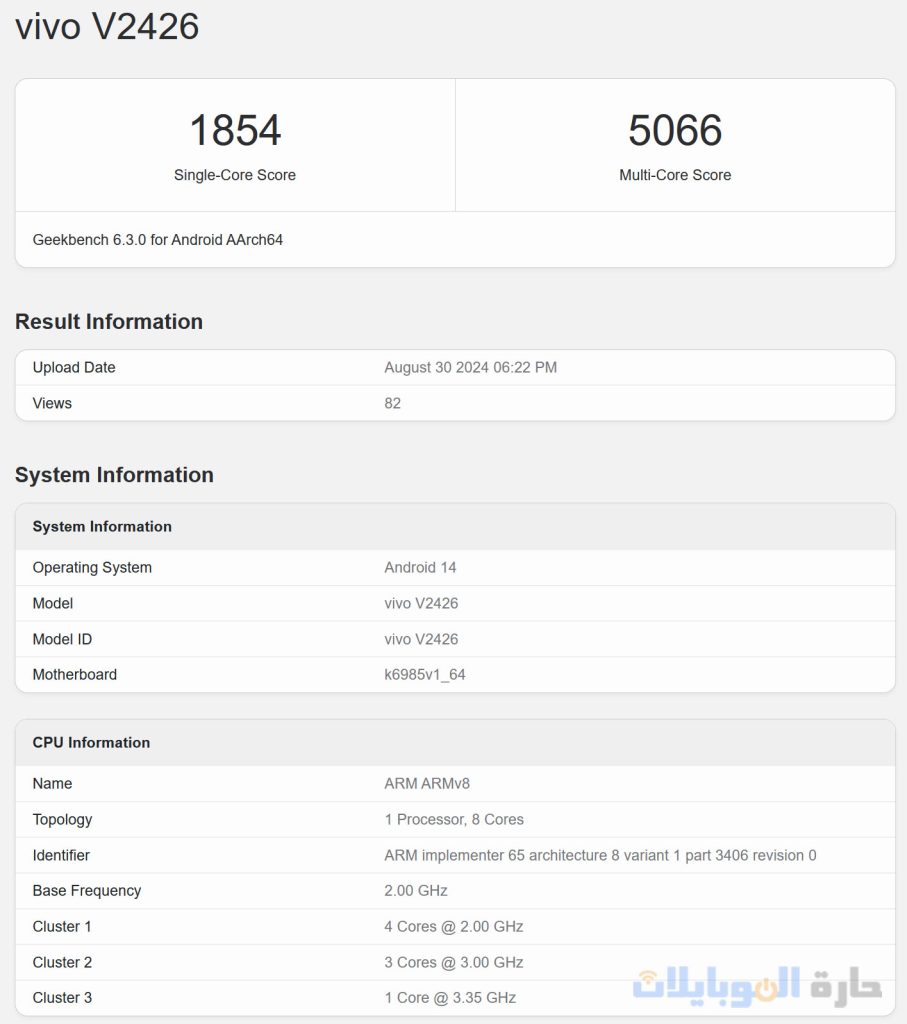Click the 1854 single-core score value
Viewport: 907px width, 1024px height.
click(235, 131)
